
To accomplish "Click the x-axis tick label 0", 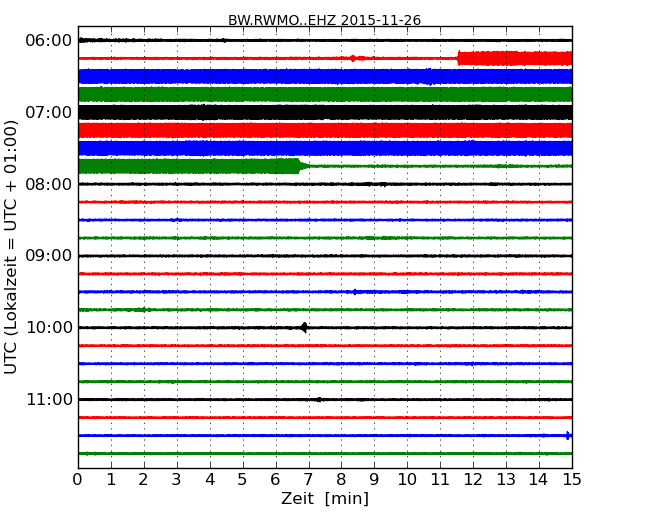I will coord(78,480).
